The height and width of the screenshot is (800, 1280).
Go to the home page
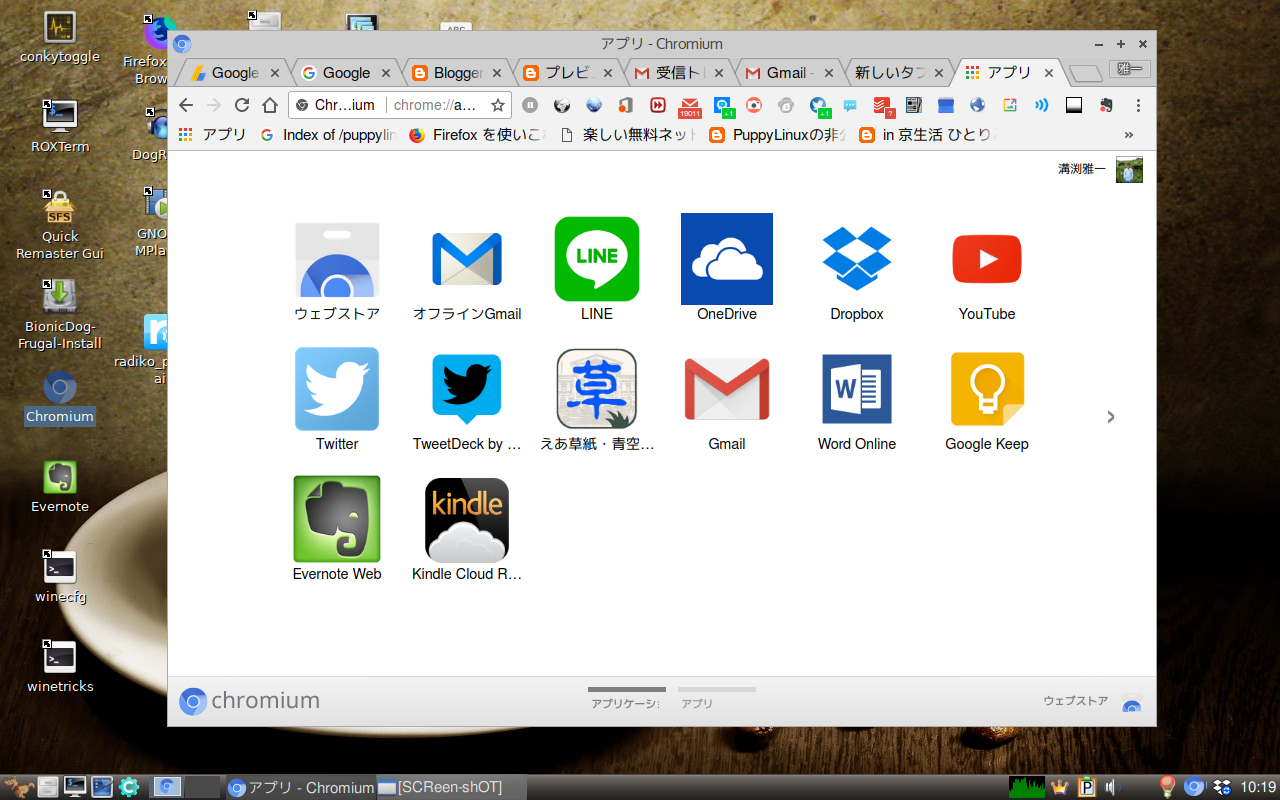click(269, 105)
